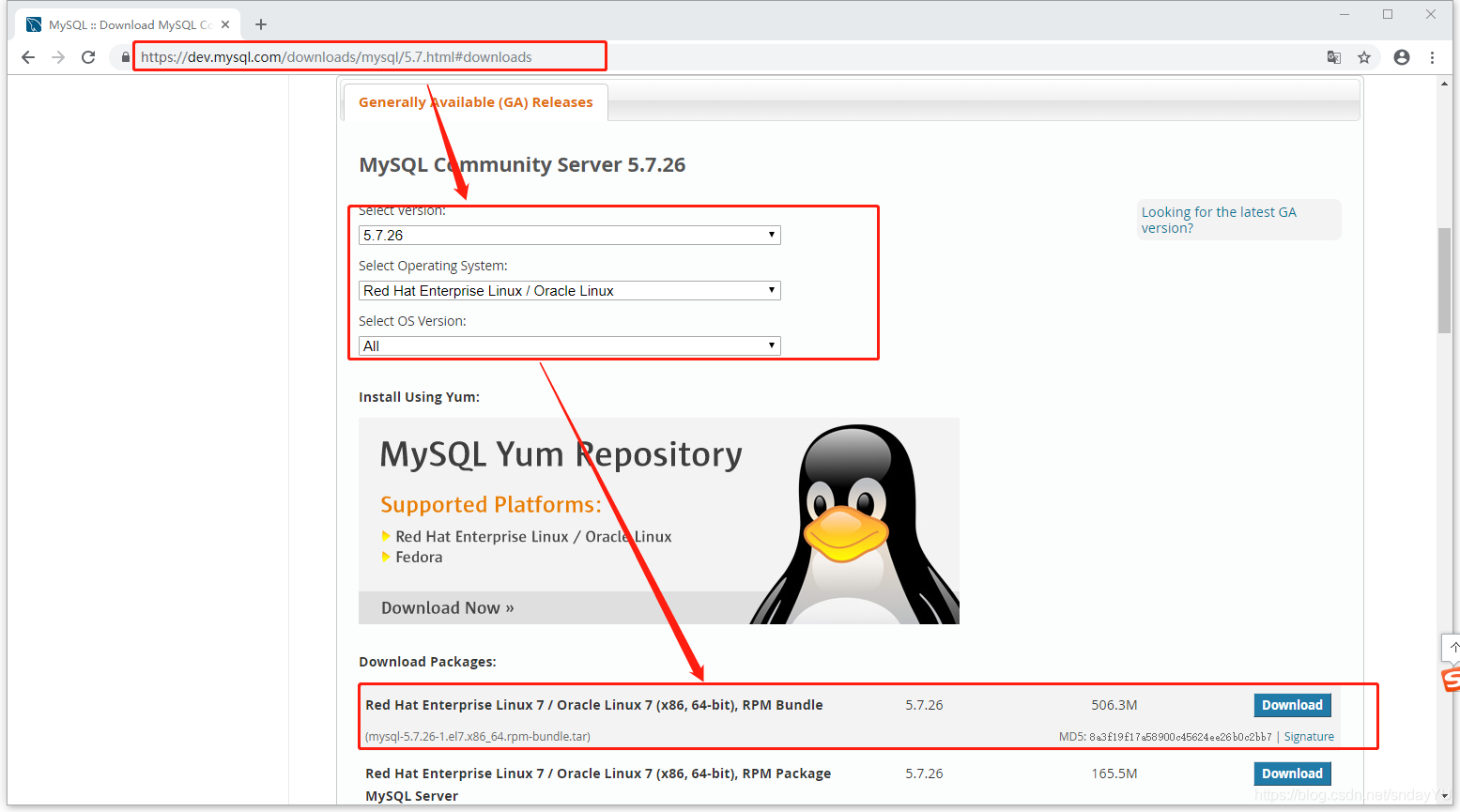This screenshot has width=1460, height=812.
Task: Open Signature link for RPM Bundle
Action: (1309, 737)
